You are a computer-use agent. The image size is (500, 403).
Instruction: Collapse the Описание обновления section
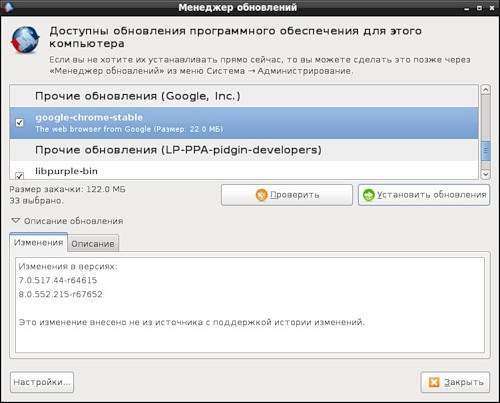15,221
